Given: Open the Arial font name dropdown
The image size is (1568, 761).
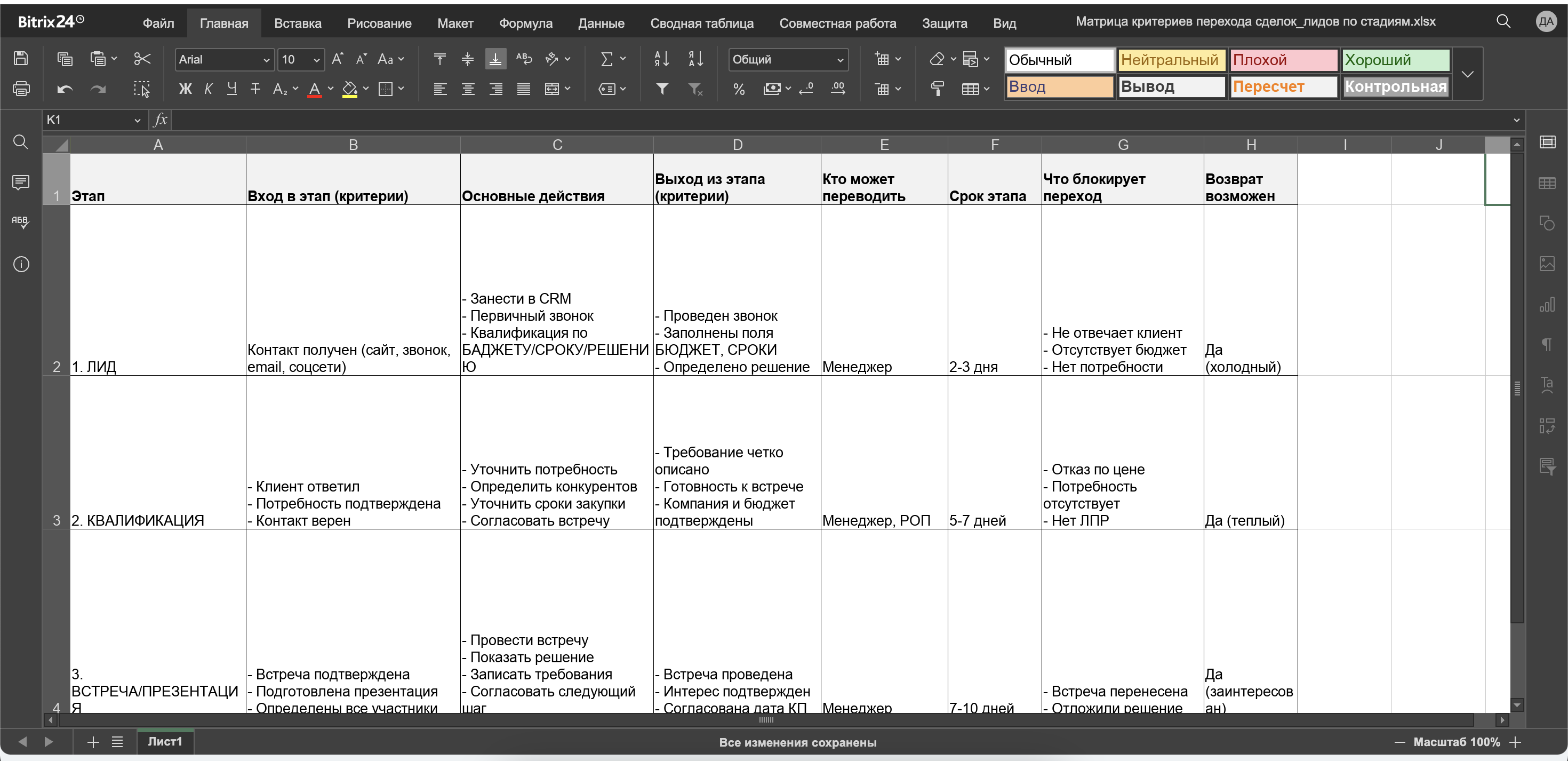Looking at the screenshot, I should [x=224, y=59].
